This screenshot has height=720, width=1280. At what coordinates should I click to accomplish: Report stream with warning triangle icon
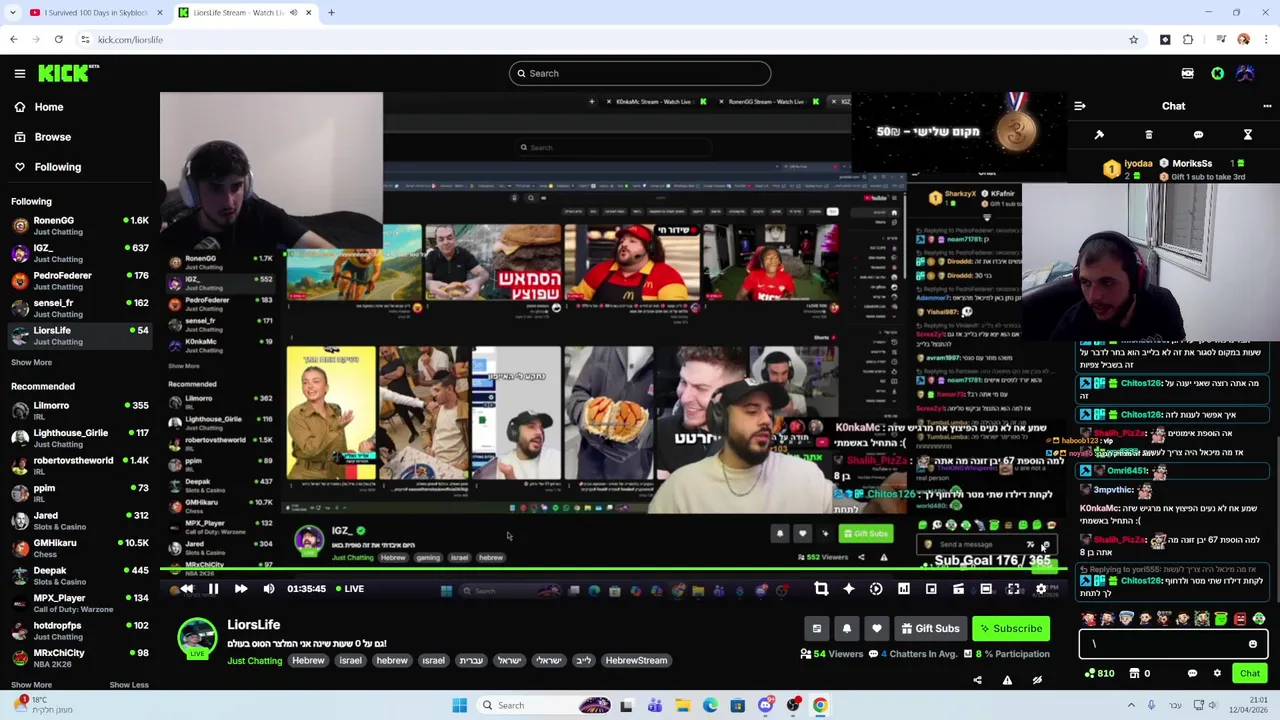1007,680
